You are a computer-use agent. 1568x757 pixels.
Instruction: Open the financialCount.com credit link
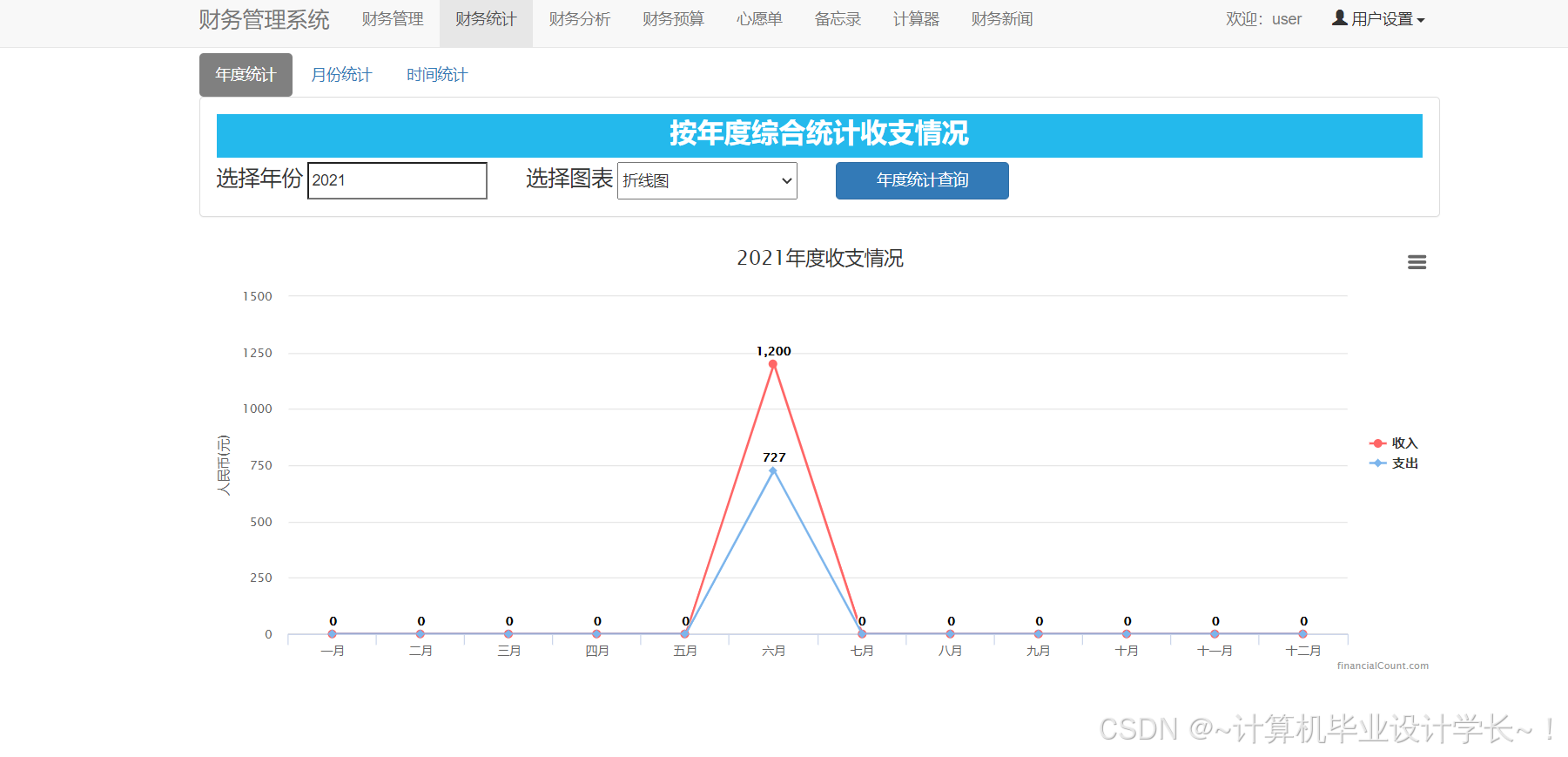coord(1383,666)
